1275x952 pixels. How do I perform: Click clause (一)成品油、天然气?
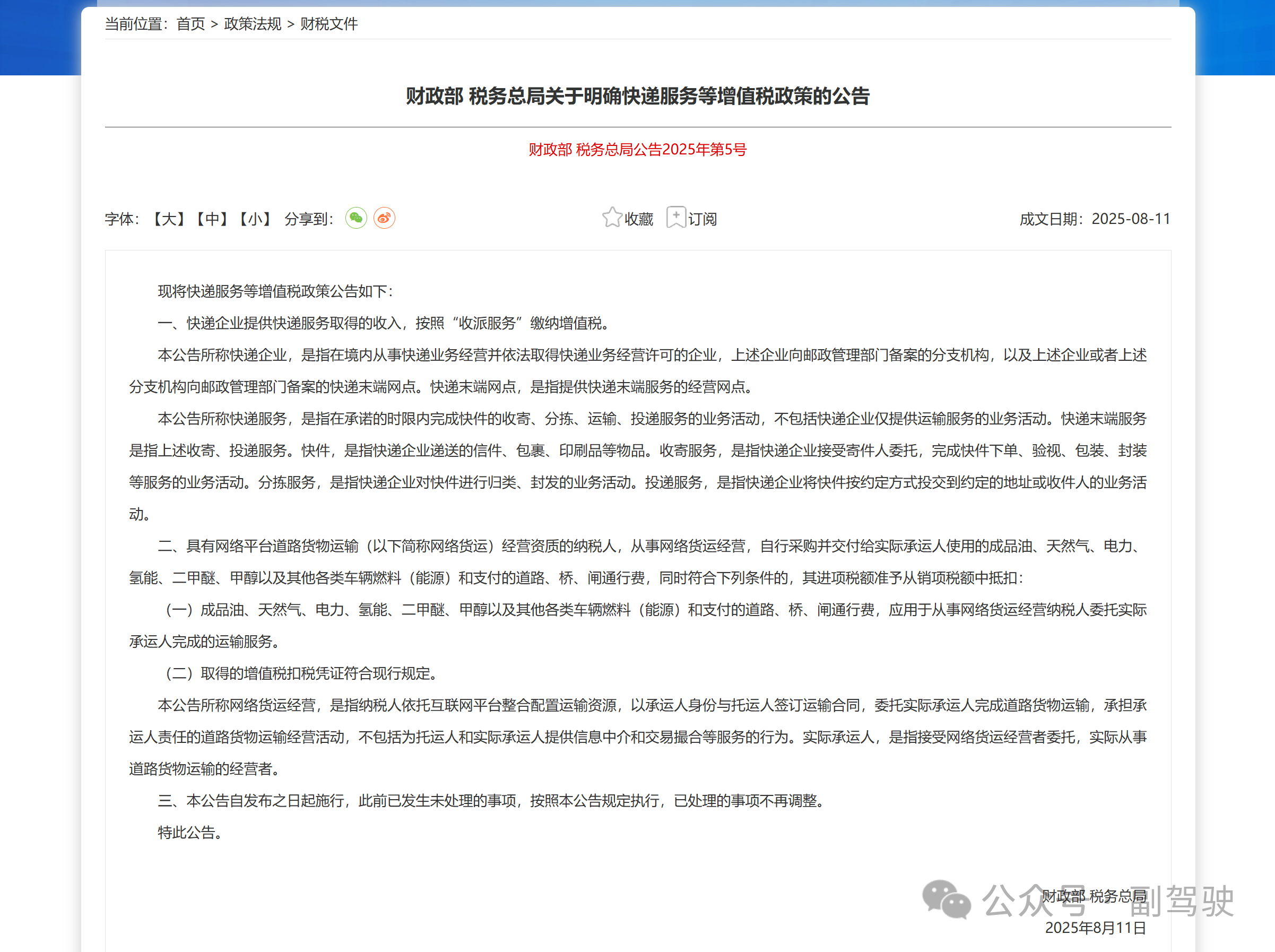coord(638,625)
